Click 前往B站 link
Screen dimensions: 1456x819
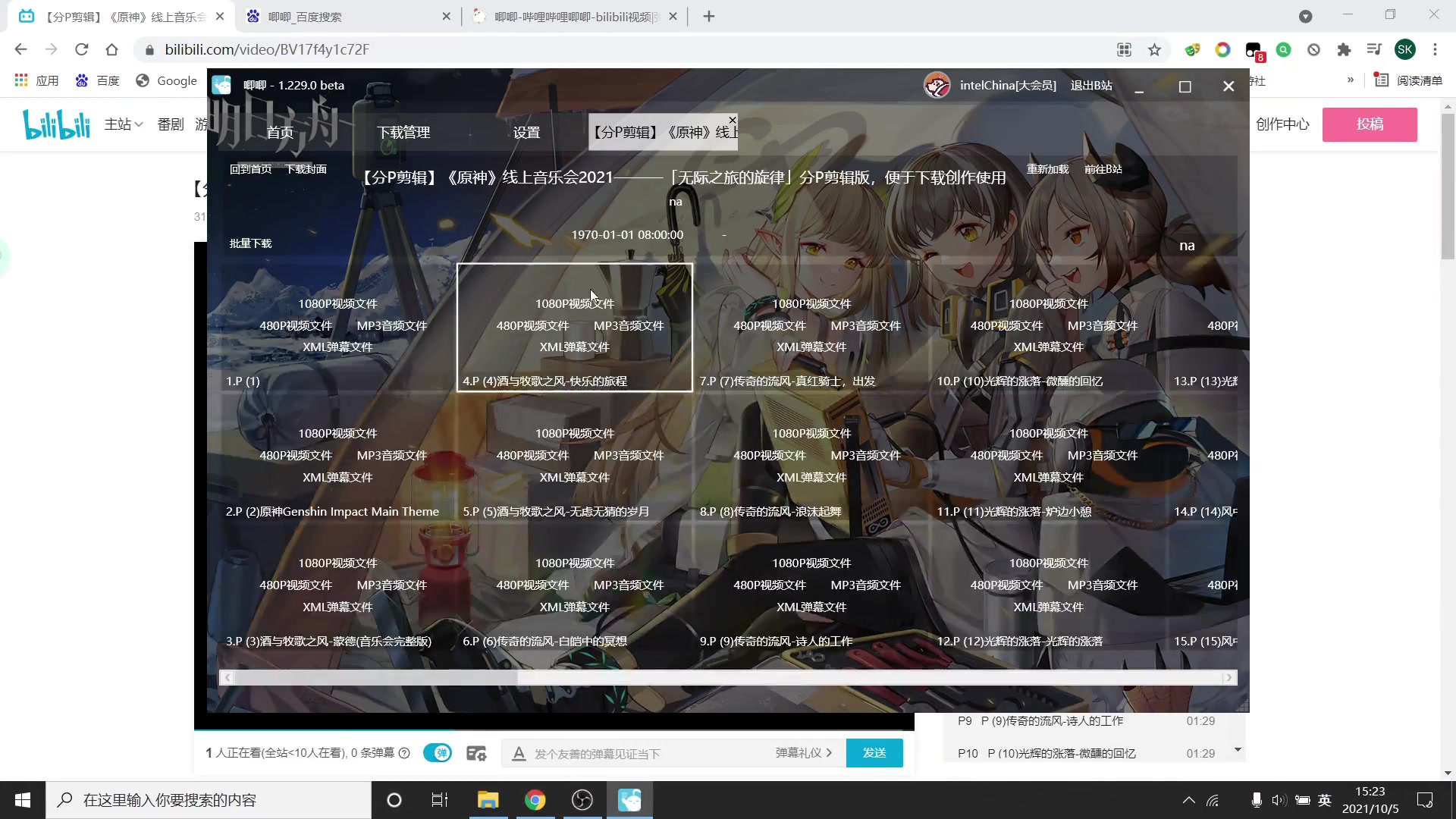pyautogui.click(x=1103, y=169)
